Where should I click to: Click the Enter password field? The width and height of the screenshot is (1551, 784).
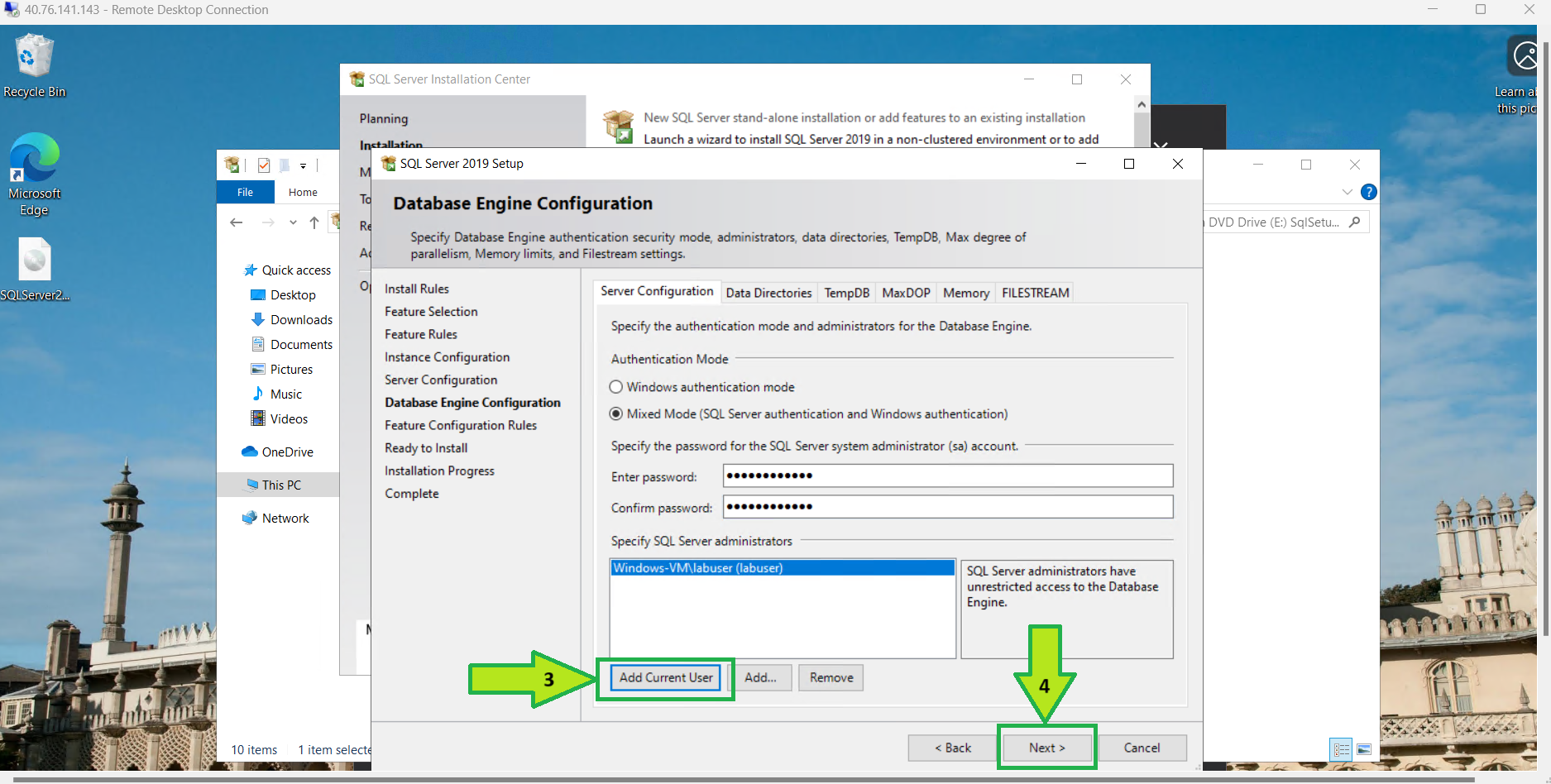click(948, 476)
